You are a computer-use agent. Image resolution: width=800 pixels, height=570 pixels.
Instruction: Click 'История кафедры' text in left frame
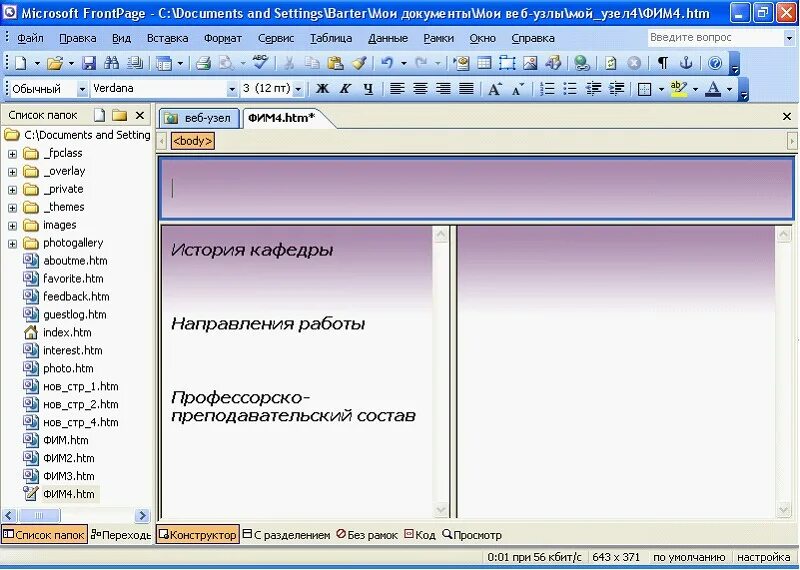point(252,250)
